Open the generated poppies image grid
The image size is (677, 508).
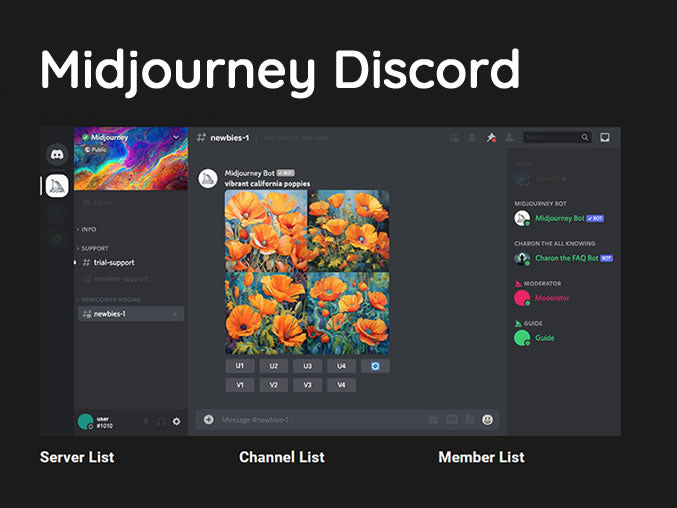307,272
